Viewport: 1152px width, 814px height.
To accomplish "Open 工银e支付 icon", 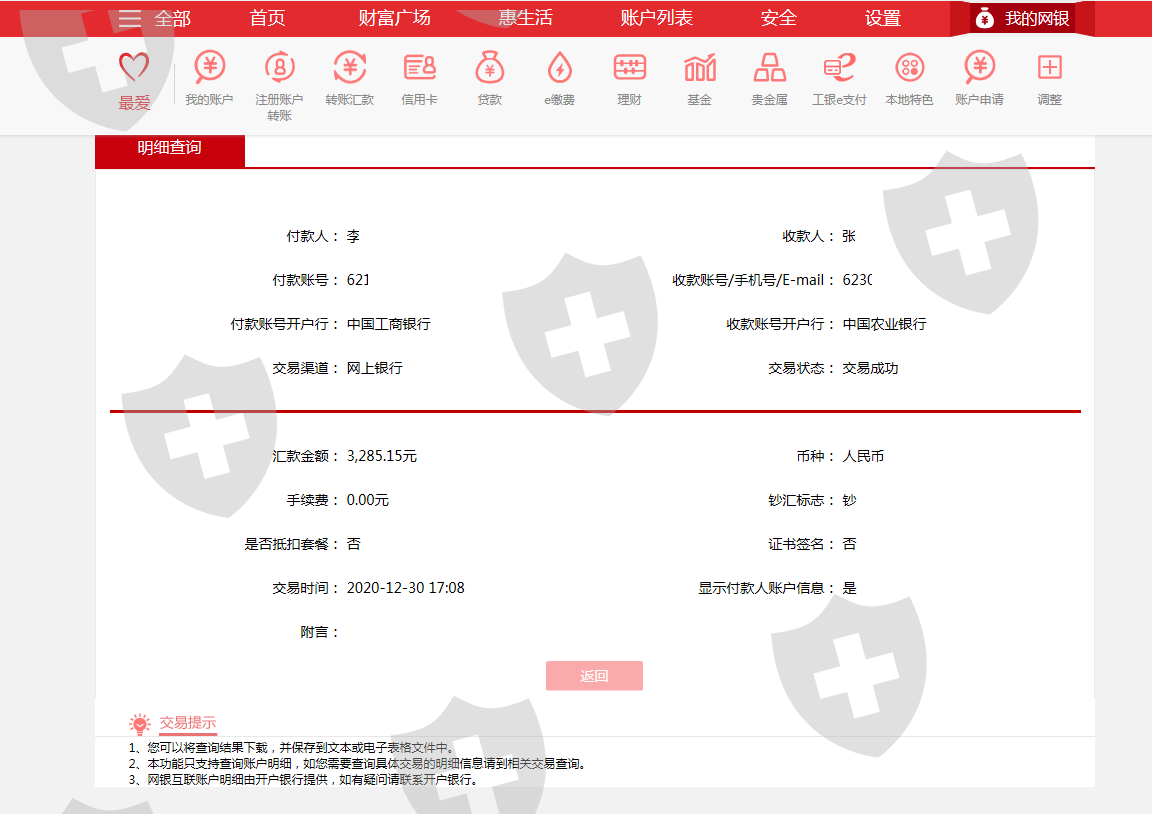I will [x=839, y=68].
